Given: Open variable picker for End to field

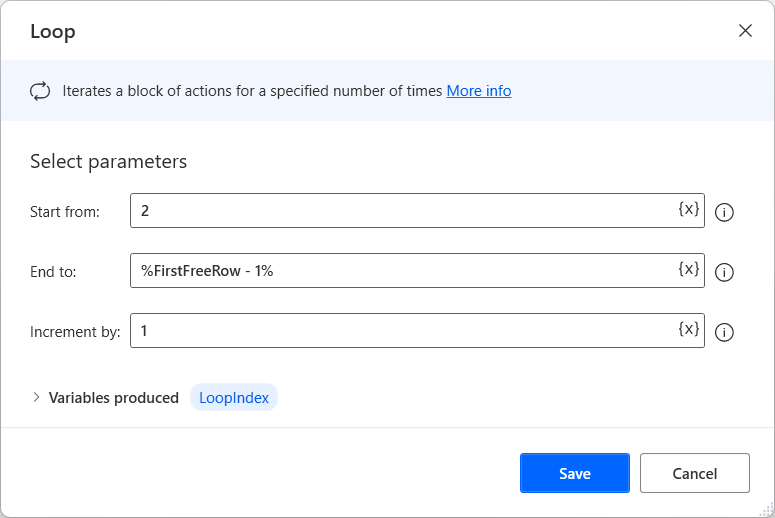Looking at the screenshot, I should pos(688,270).
